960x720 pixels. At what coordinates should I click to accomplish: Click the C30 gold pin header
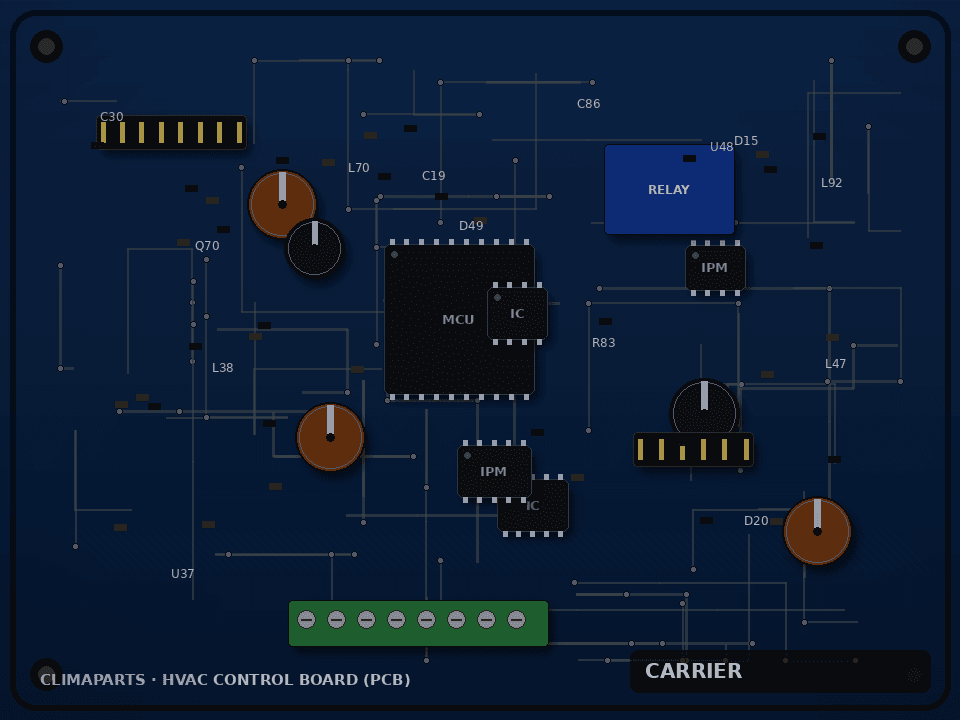[x=171, y=132]
